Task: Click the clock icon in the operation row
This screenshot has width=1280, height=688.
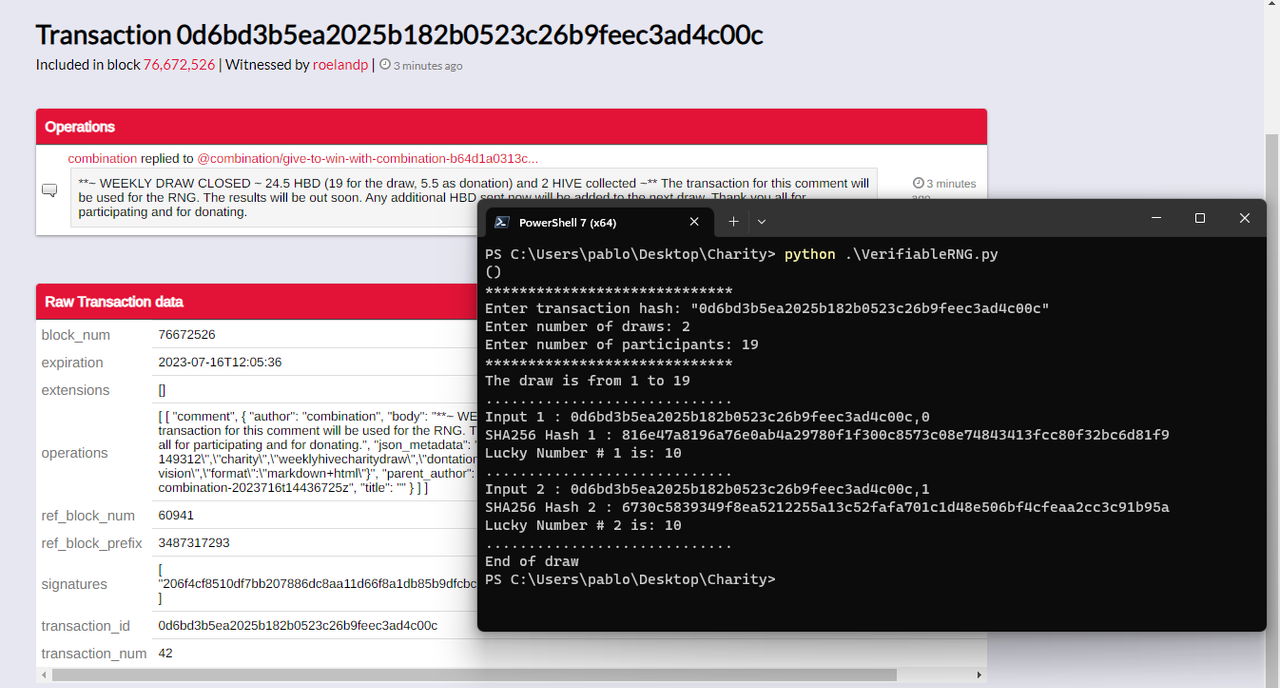Action: click(918, 184)
